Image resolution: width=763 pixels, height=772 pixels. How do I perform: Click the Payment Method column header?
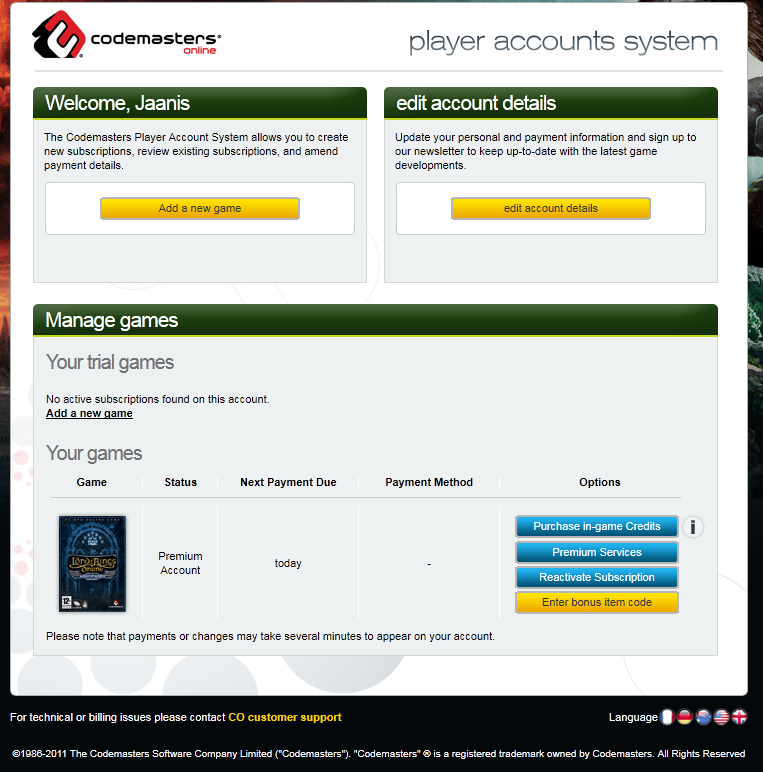tap(429, 482)
